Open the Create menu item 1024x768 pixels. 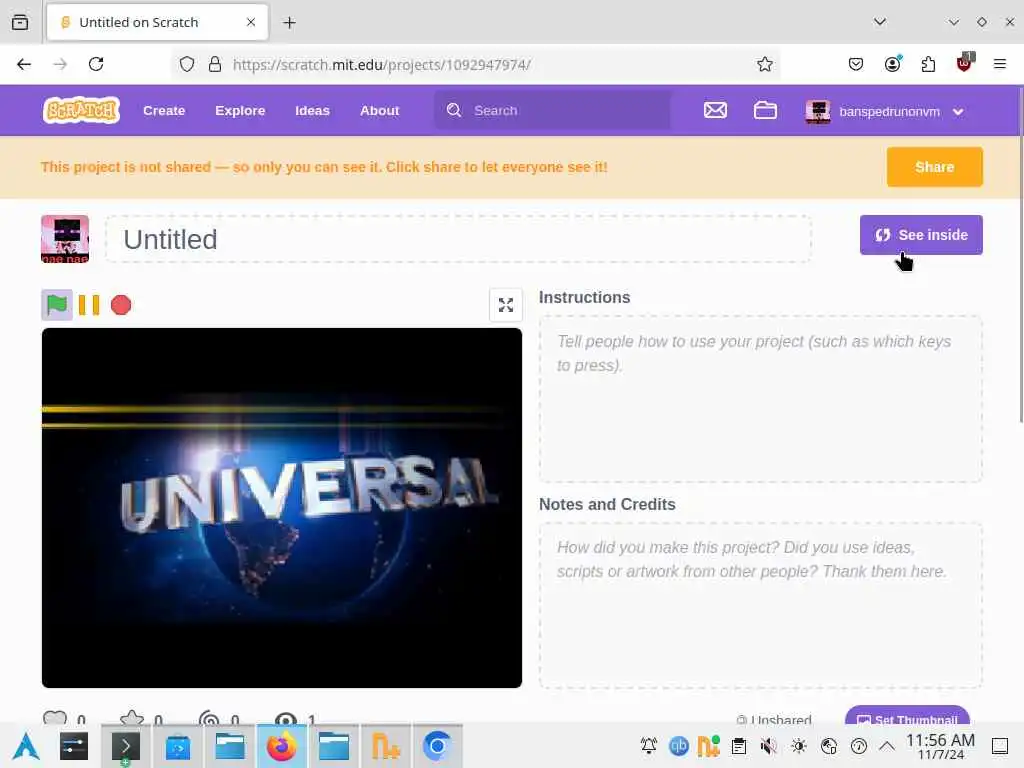[x=164, y=110]
